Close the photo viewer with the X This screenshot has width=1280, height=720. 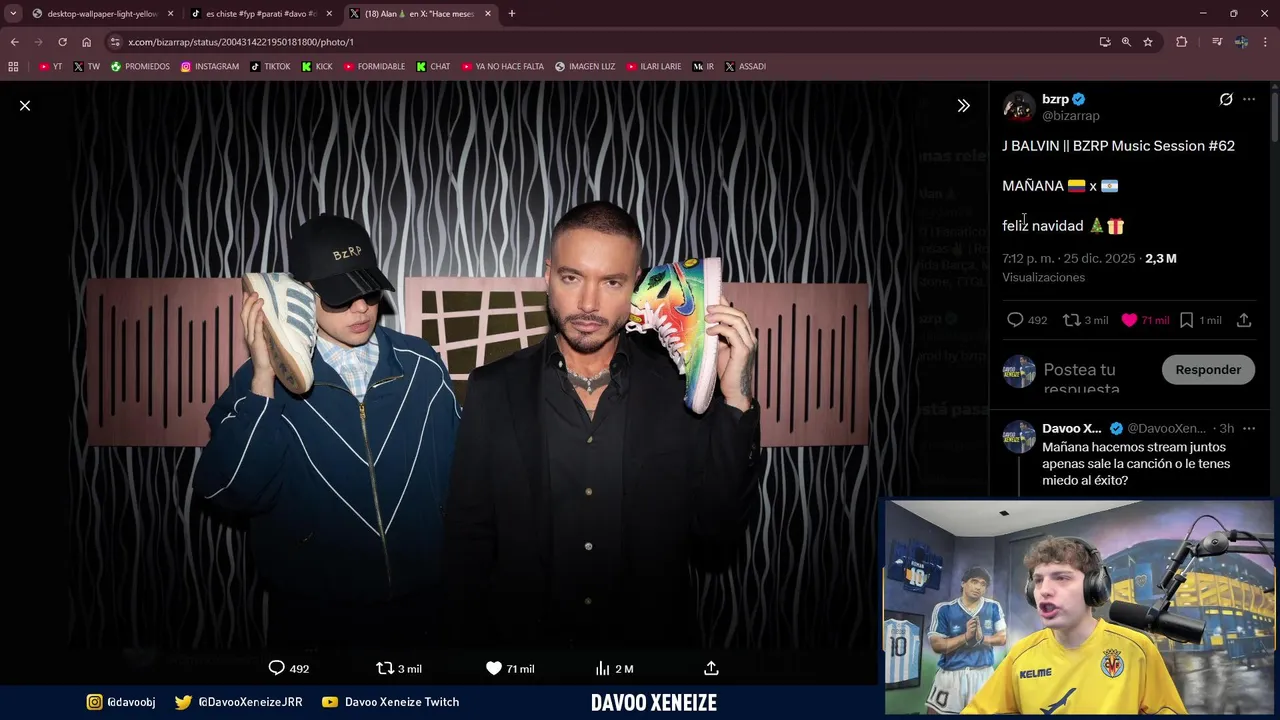tap(25, 105)
